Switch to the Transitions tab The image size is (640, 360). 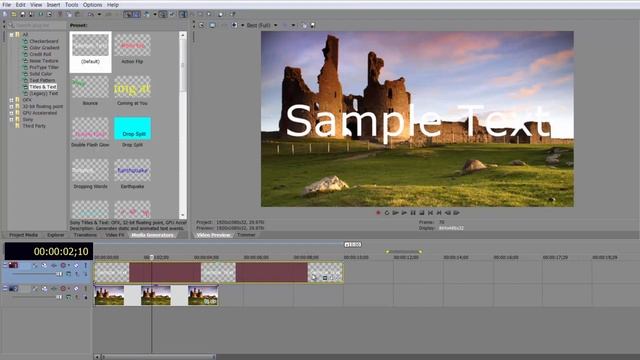pos(85,235)
